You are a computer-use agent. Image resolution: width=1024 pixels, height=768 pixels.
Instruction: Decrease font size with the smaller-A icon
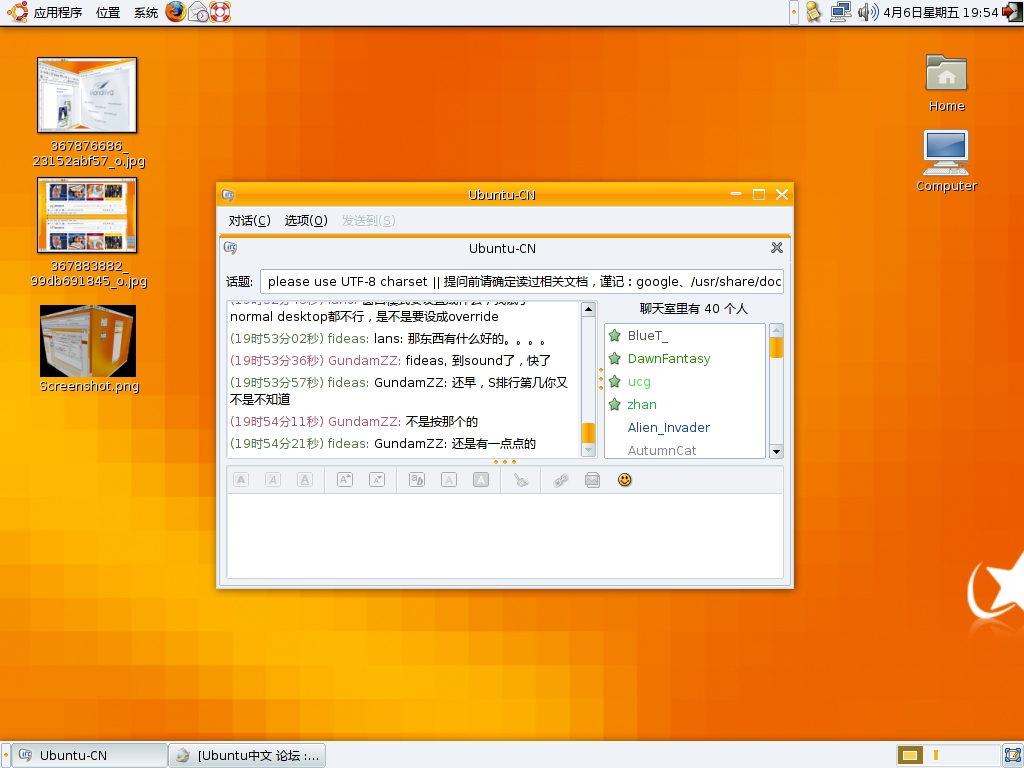[x=377, y=480]
